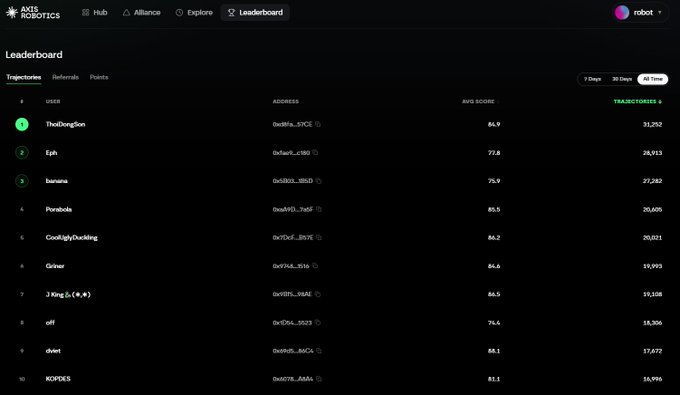Viewport: 680px width, 395px height.
Task: Click trajectories count 31,252
Action: point(652,124)
